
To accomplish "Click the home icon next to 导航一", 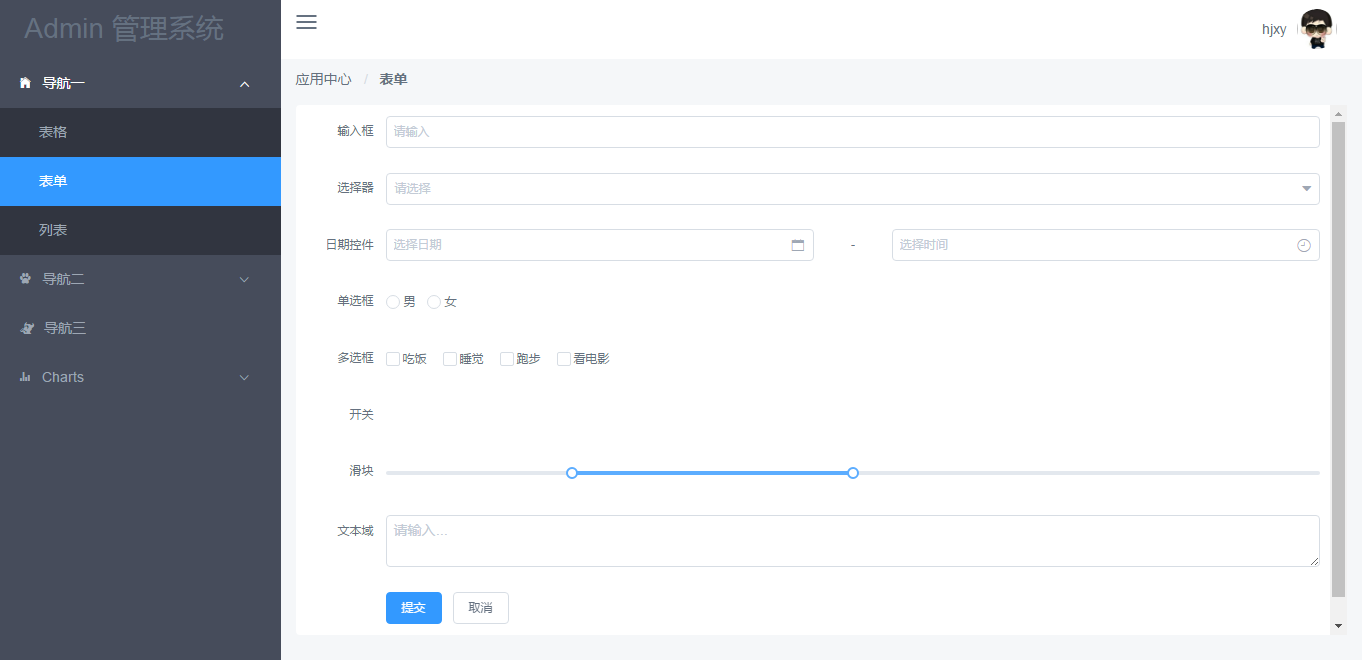I will (25, 83).
